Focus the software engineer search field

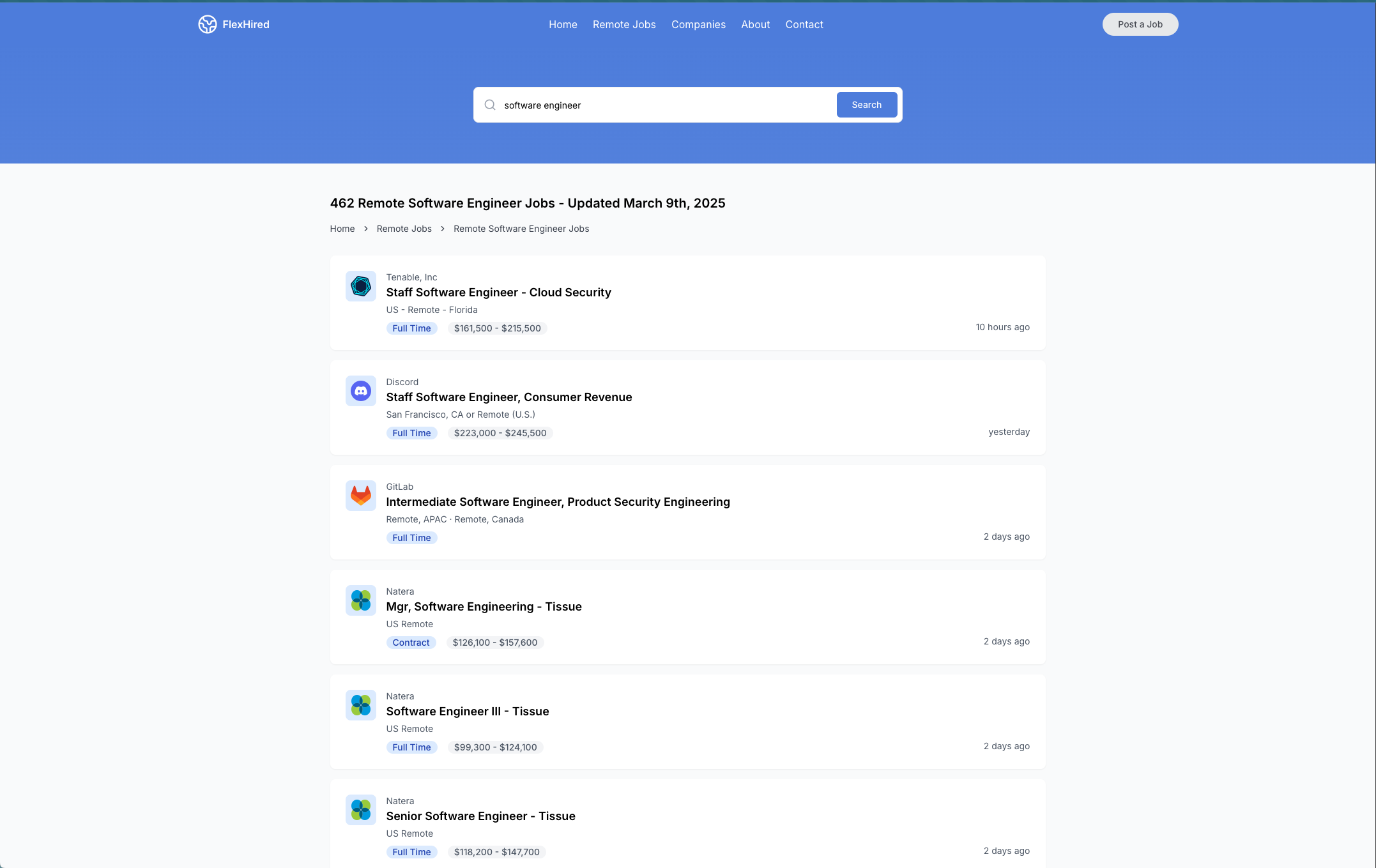coord(664,105)
